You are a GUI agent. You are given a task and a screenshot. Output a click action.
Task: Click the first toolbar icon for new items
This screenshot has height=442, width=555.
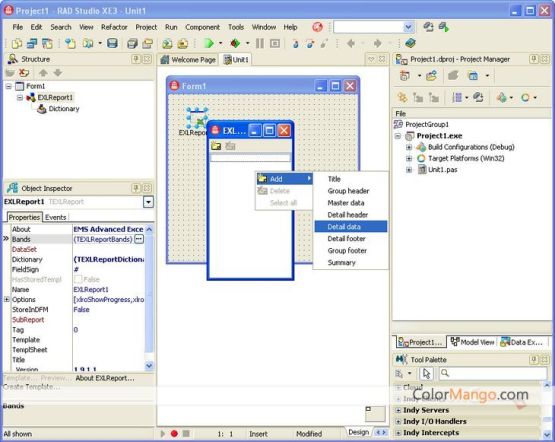click(17, 44)
